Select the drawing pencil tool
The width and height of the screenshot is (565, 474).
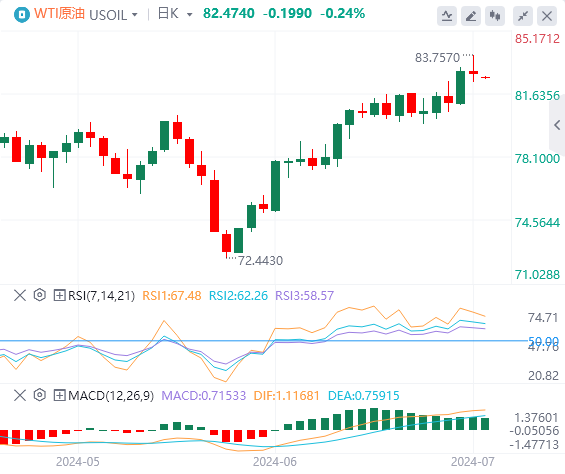[x=471, y=16]
